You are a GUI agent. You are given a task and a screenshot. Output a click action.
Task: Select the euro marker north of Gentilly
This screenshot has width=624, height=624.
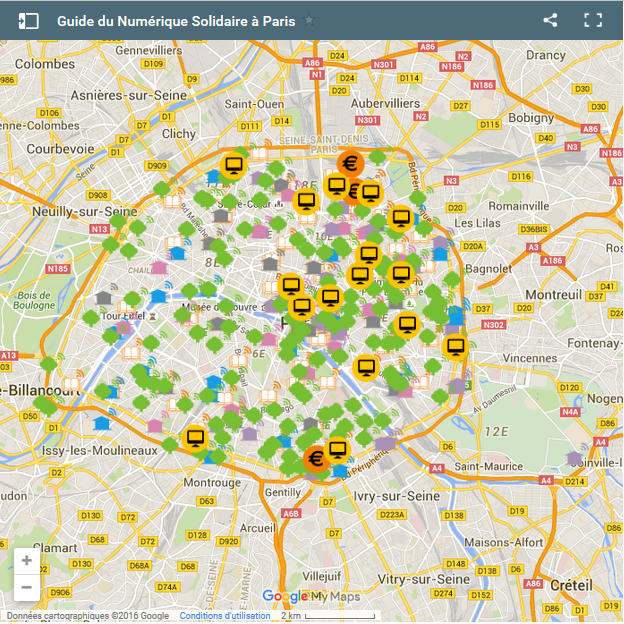pos(316,460)
